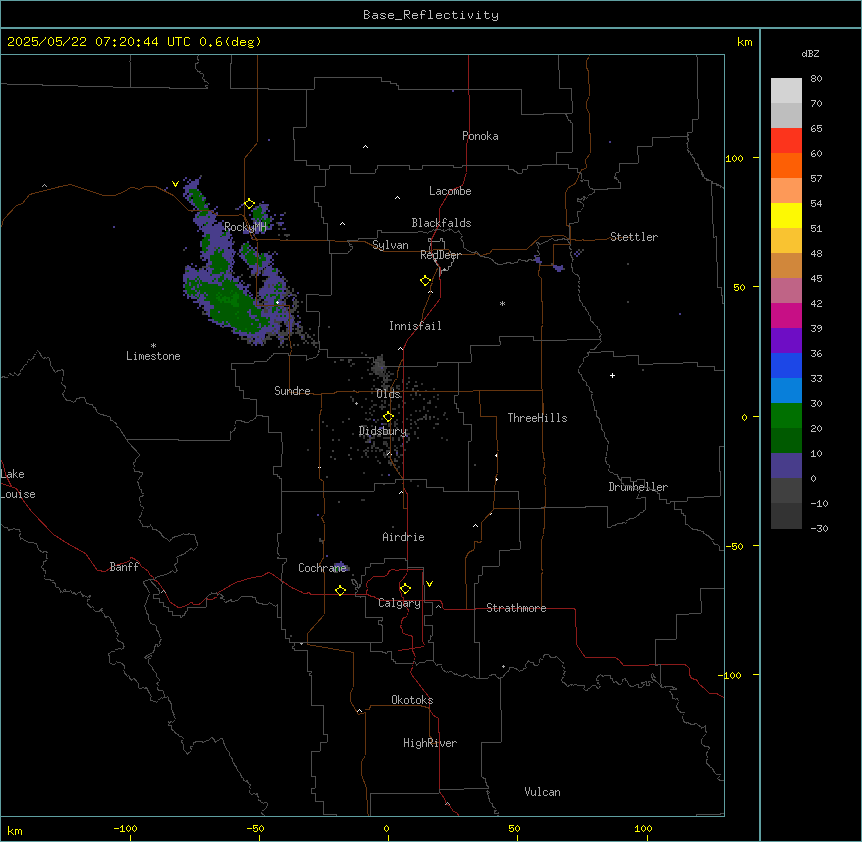
Task: Select the yellow diamond marker between Olds and Didsbury
Action: 388,417
